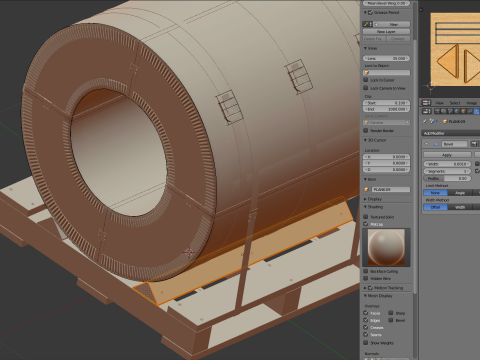Collapse the Grease Pencil panel triangle
This screenshot has width=480, height=360.
click(x=365, y=12)
